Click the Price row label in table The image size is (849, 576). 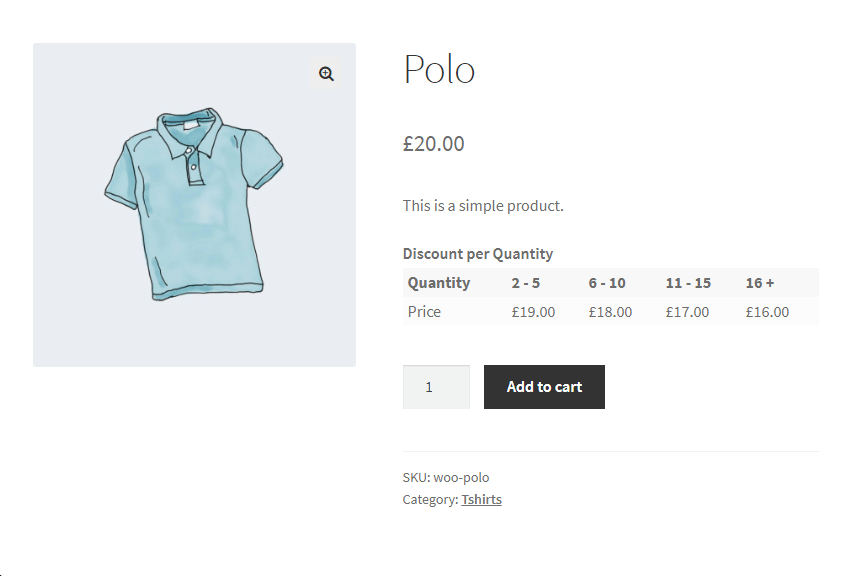coord(424,312)
